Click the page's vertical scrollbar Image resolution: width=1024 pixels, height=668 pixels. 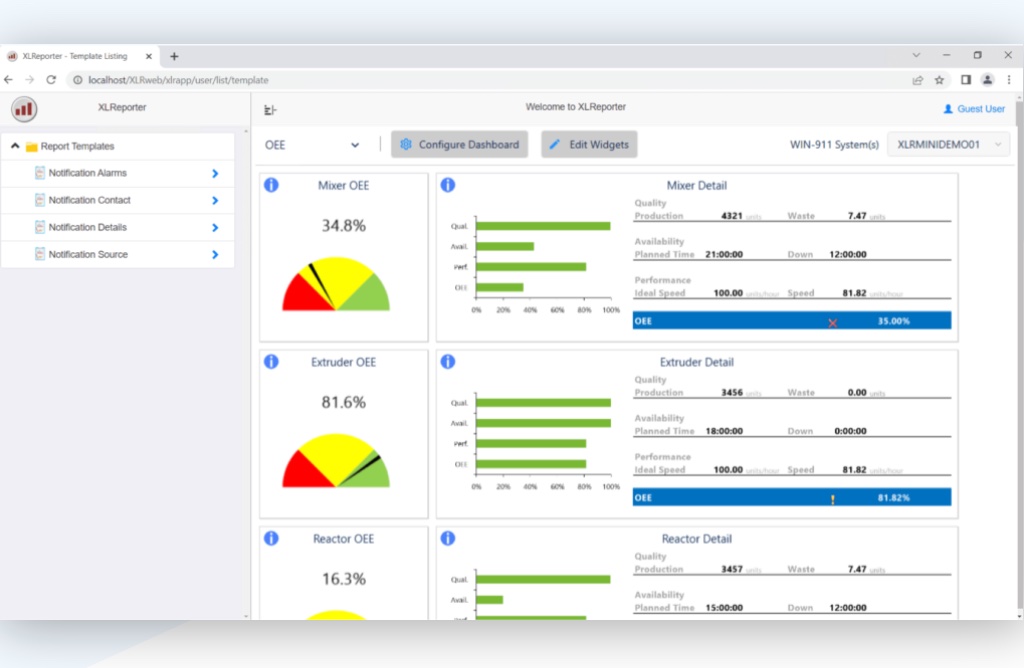pos(1019,356)
